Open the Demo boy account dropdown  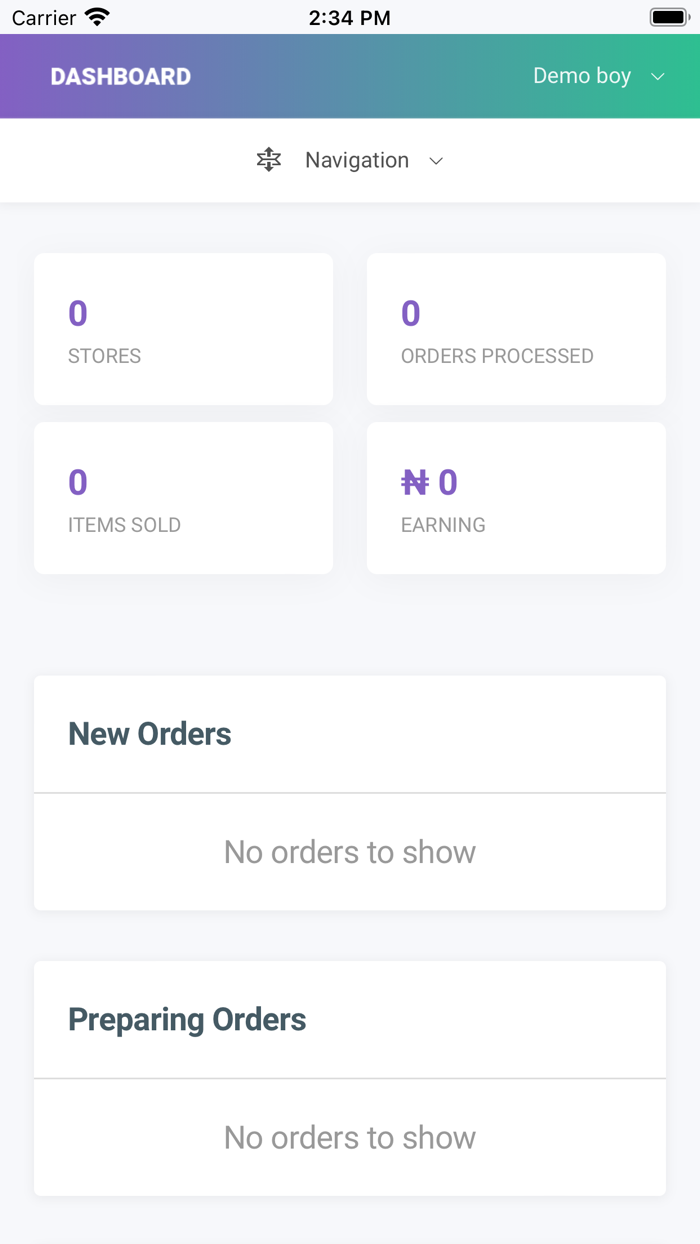click(x=599, y=76)
